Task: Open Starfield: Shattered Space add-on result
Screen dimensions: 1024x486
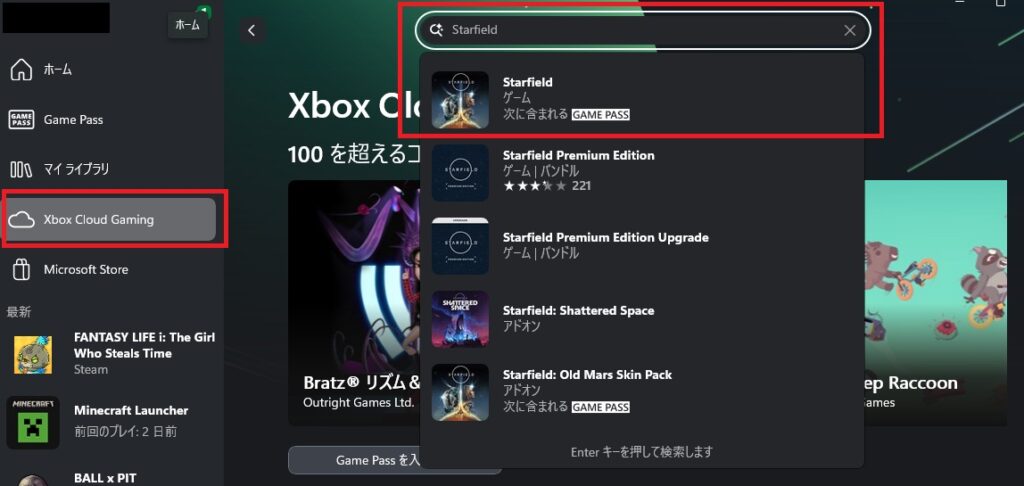Action: click(641, 319)
